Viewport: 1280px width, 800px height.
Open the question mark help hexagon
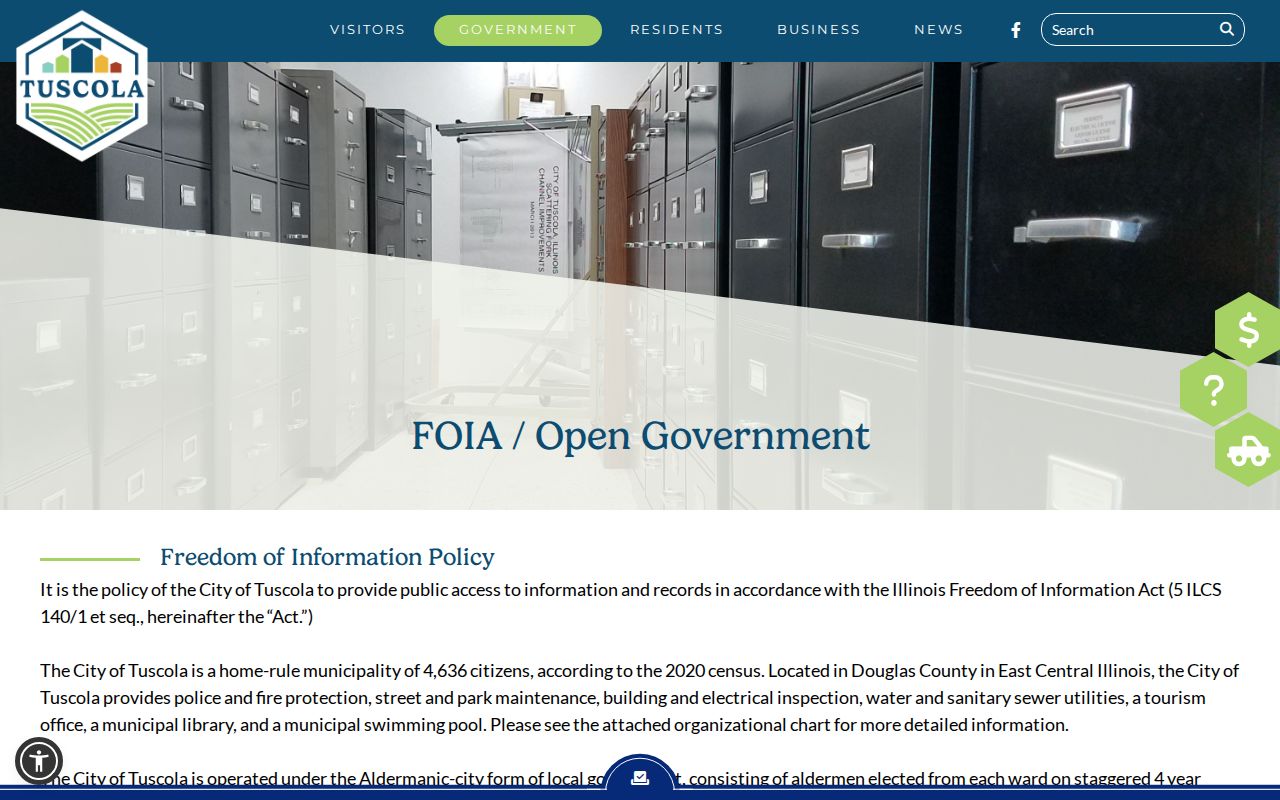(1213, 389)
